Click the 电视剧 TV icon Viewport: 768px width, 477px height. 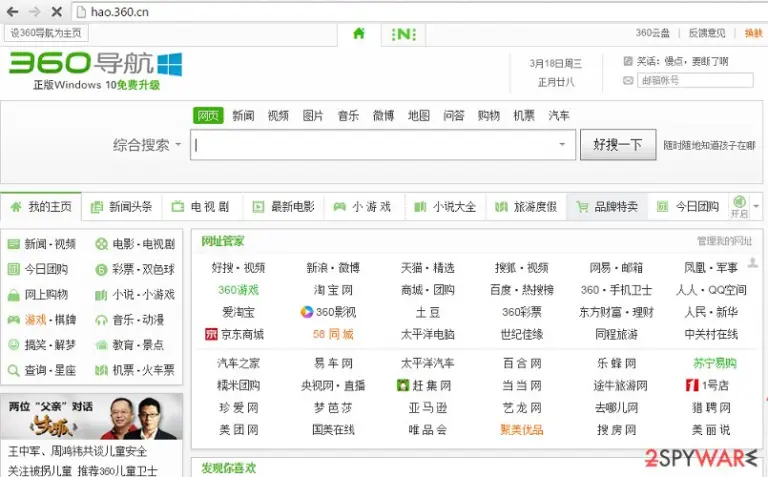click(177, 207)
